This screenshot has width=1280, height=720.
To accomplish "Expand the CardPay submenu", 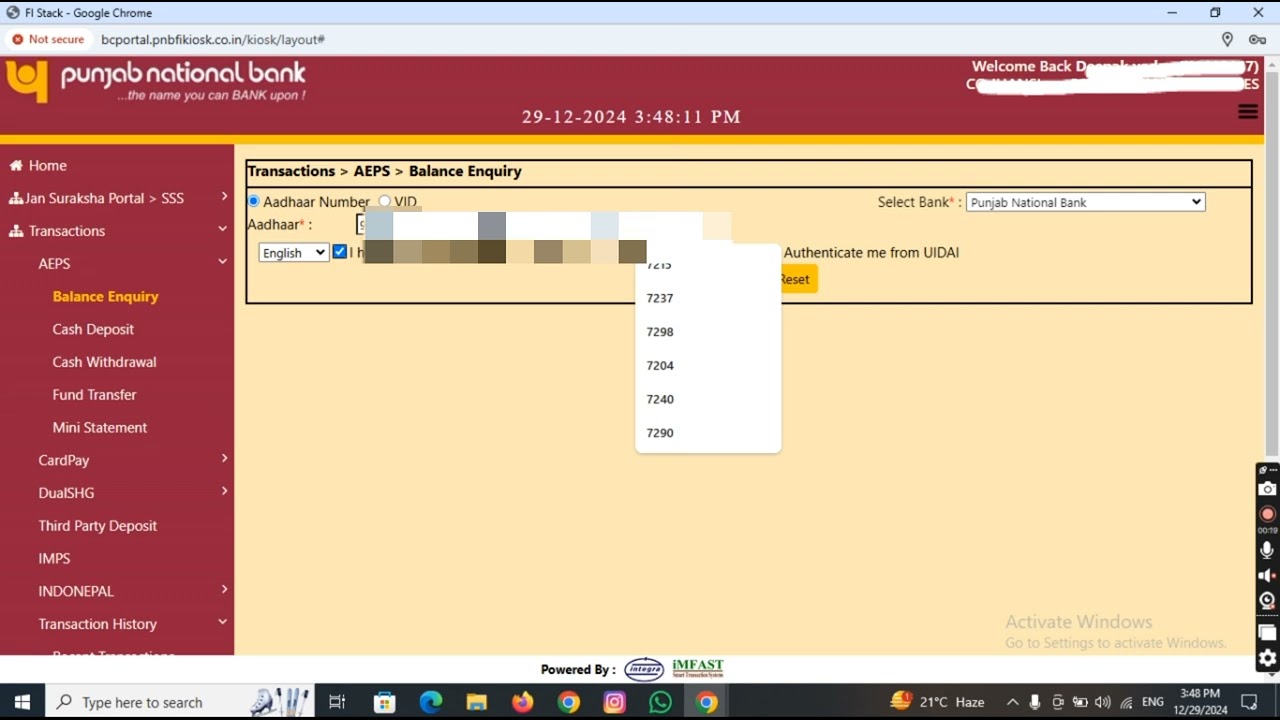I will 117,460.
